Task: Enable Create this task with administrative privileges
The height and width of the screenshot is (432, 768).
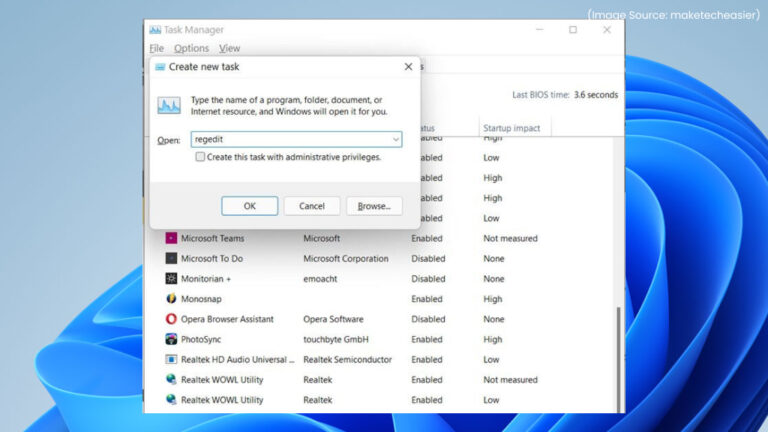Action: pyautogui.click(x=200, y=157)
